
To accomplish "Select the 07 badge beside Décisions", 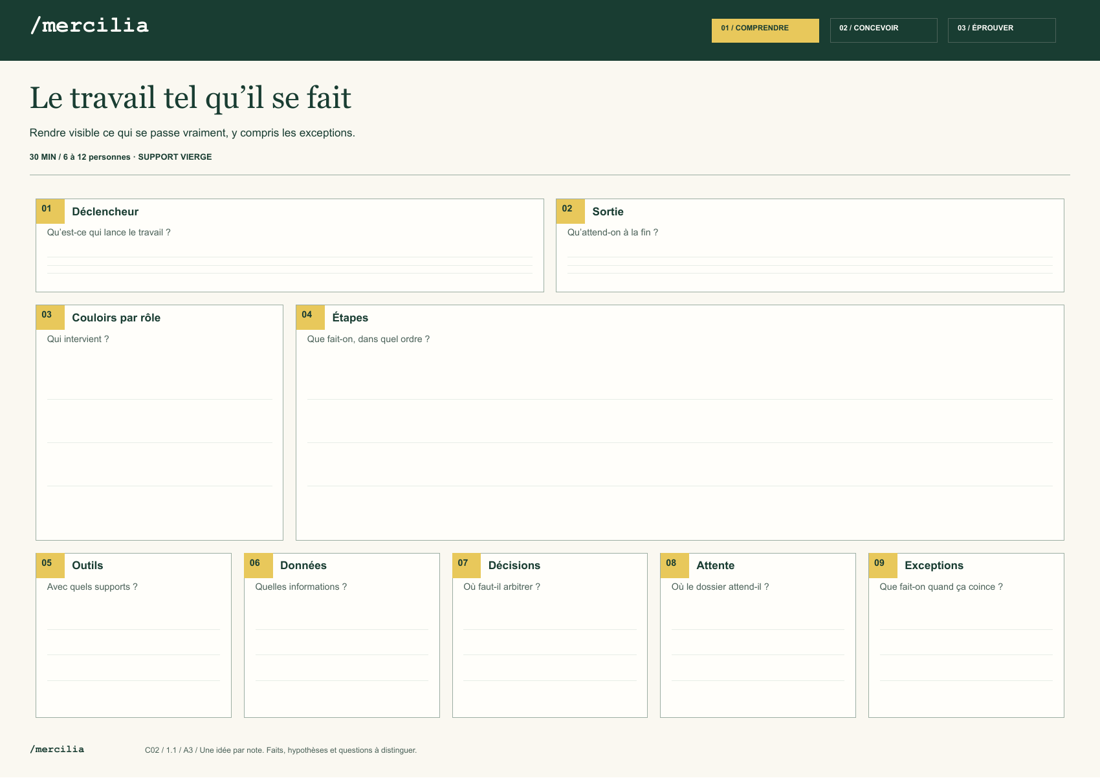I will pos(467,565).
